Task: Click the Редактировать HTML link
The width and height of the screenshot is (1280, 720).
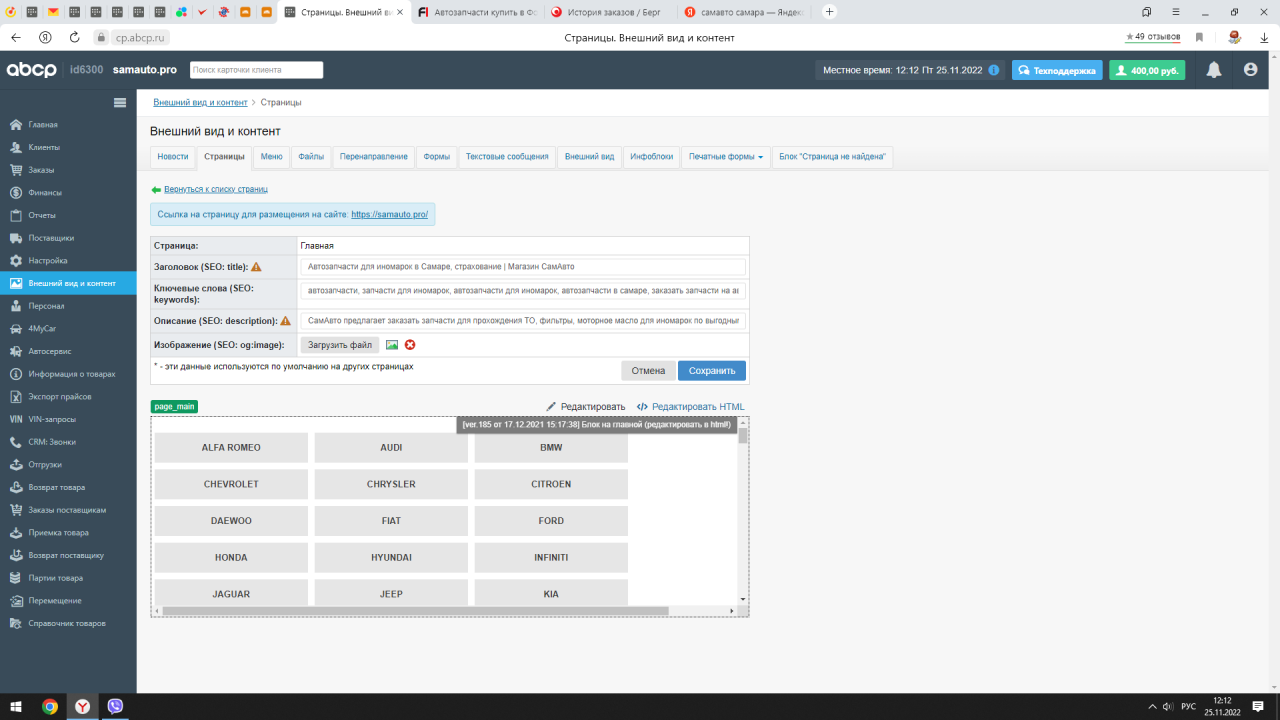Action: (x=691, y=407)
